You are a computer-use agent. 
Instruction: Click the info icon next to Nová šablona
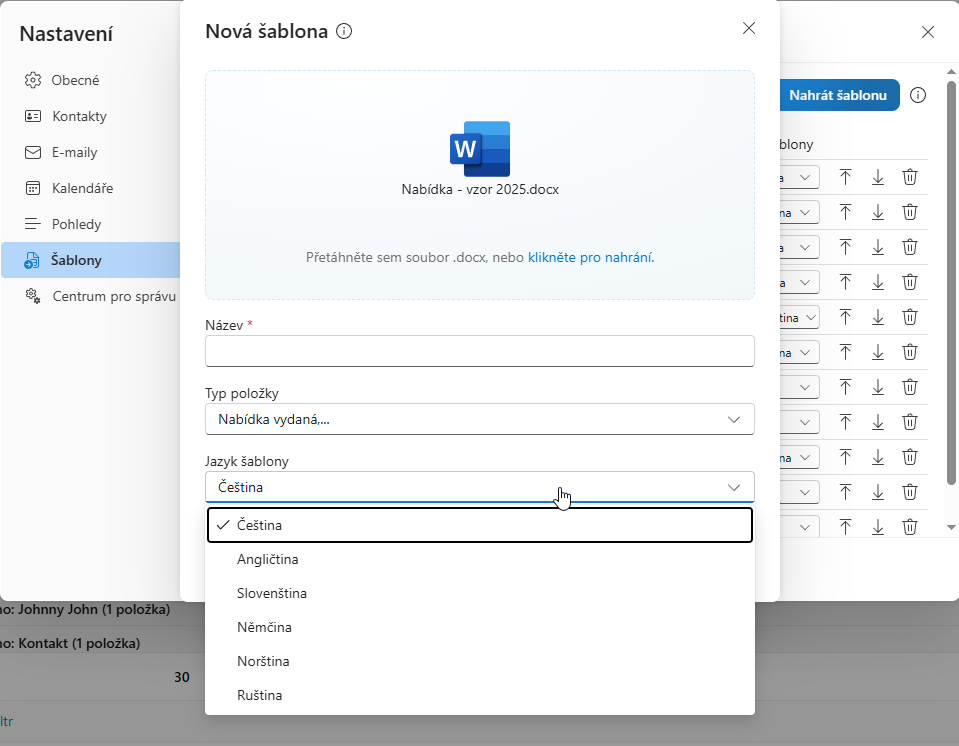[x=344, y=32]
